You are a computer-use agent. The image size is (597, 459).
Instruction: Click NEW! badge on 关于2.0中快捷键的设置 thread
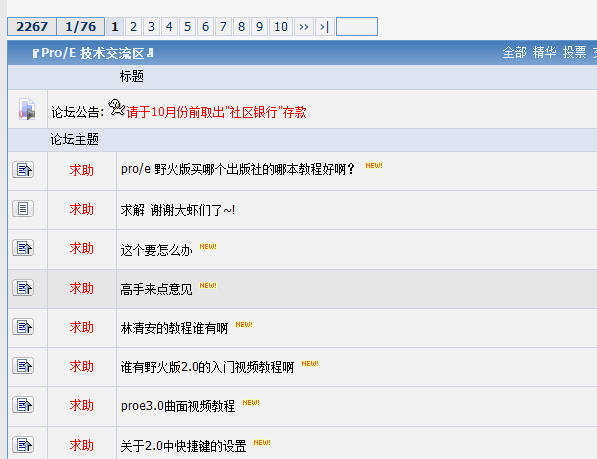coord(262,443)
